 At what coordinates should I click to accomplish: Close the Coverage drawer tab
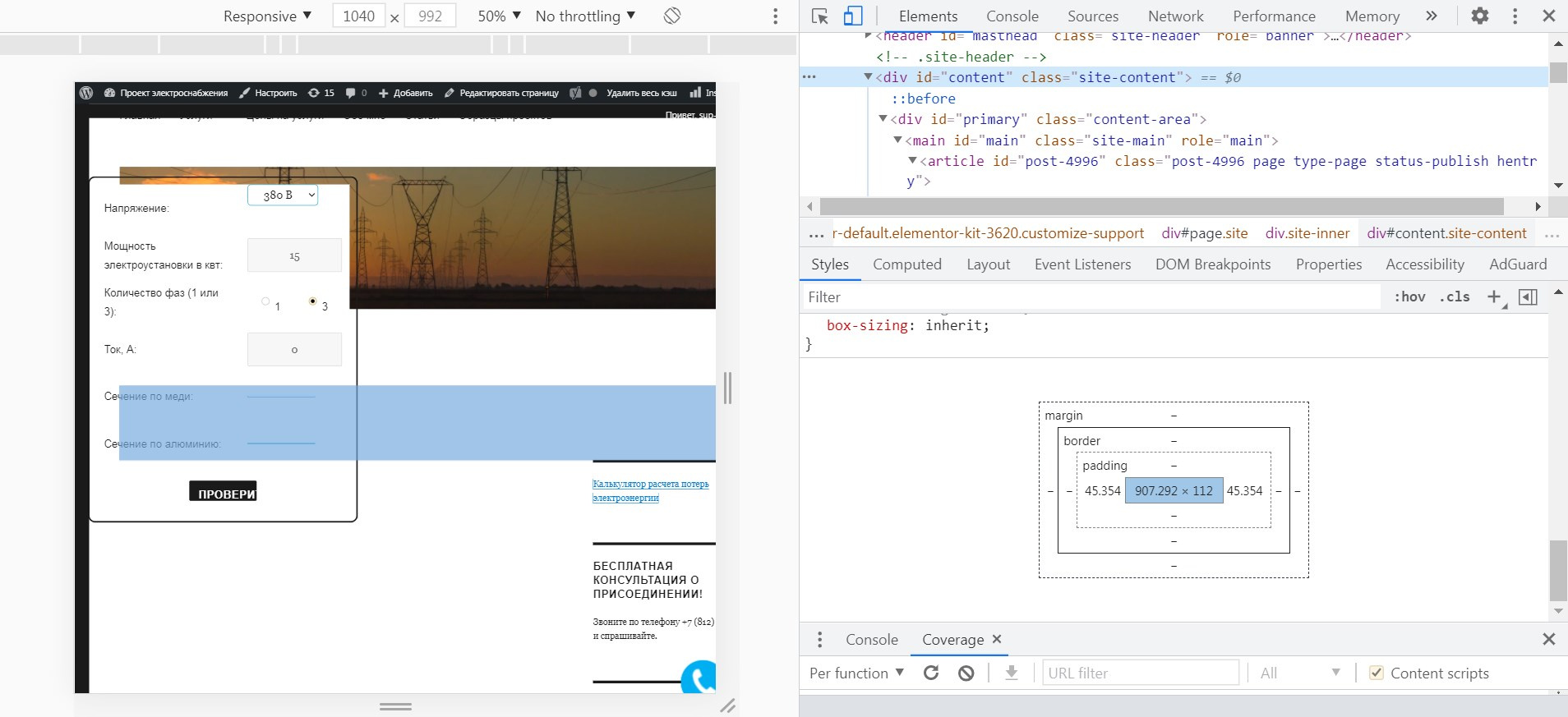(x=997, y=639)
